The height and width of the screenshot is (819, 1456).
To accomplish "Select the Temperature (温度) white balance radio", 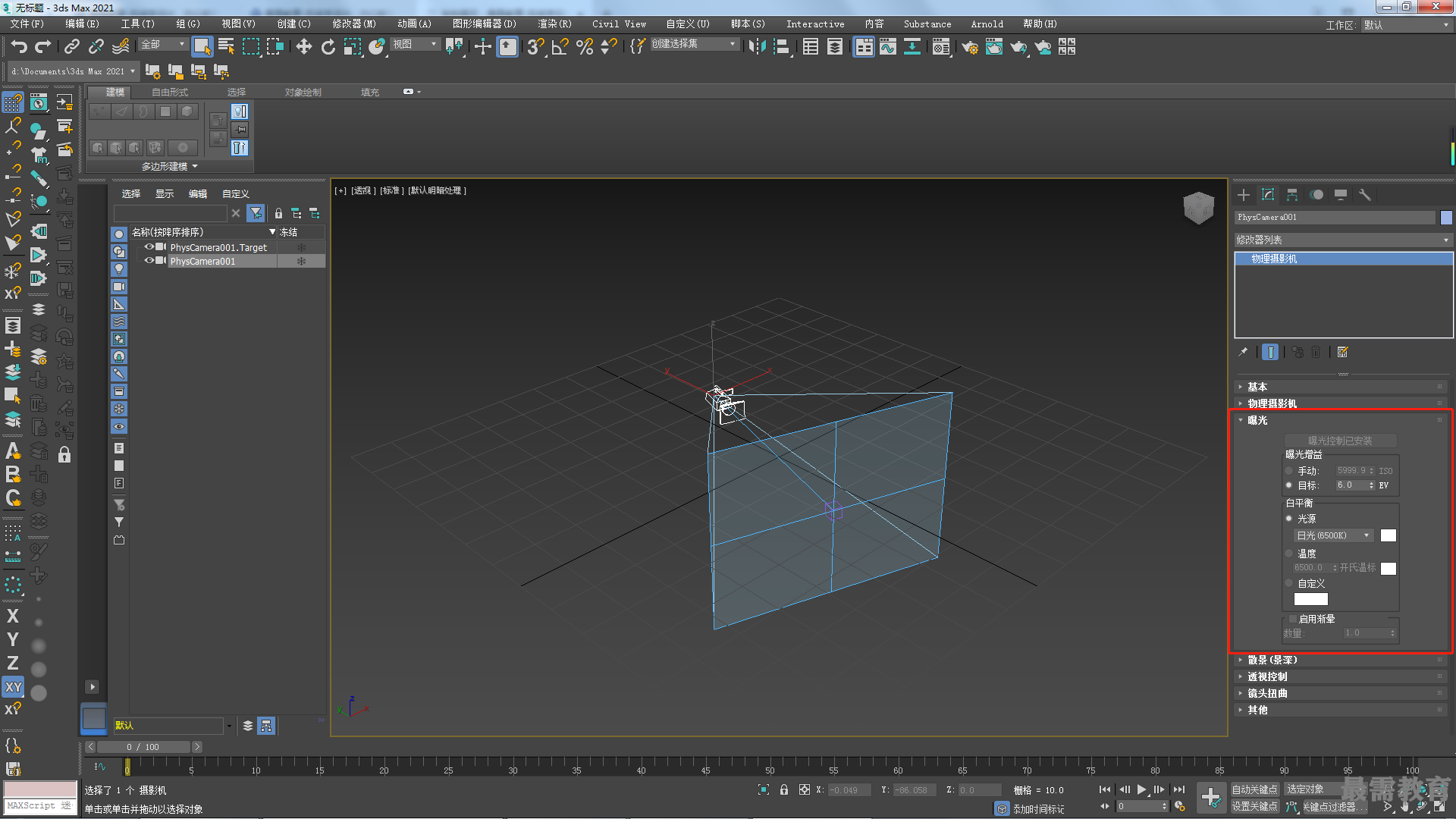I will point(1289,554).
